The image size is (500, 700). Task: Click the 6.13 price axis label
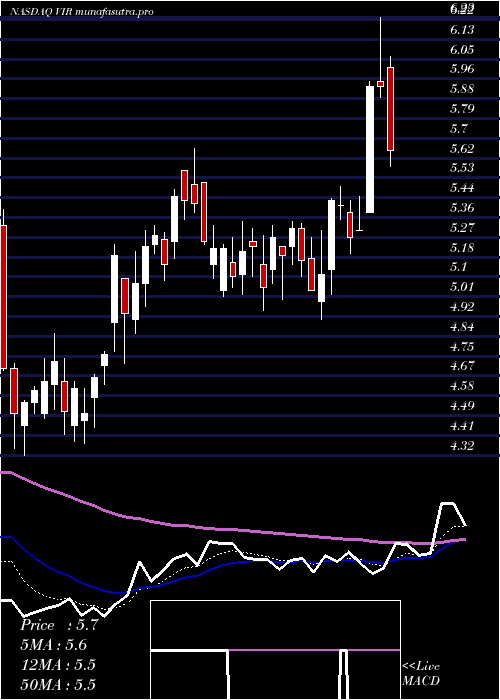point(462,29)
